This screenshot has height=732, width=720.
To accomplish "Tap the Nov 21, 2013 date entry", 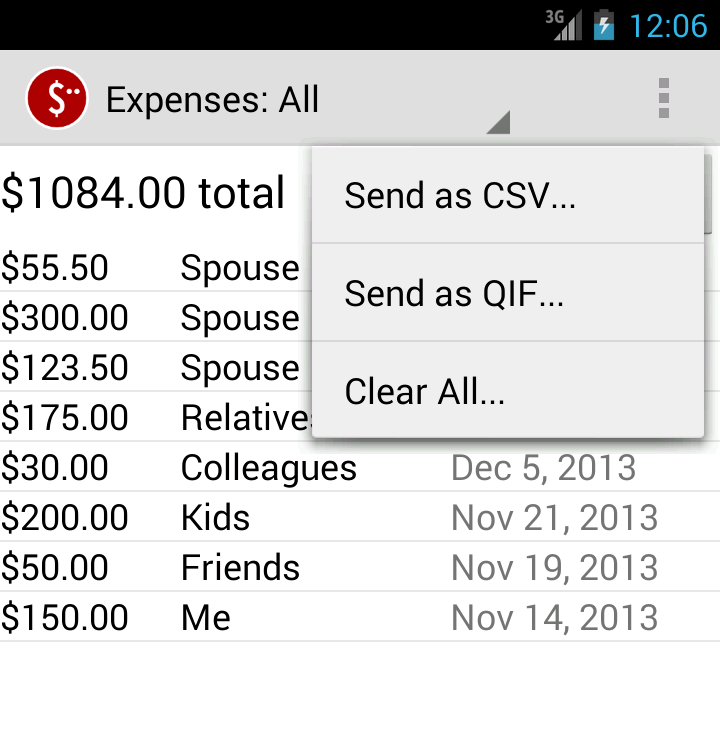I will [554, 518].
